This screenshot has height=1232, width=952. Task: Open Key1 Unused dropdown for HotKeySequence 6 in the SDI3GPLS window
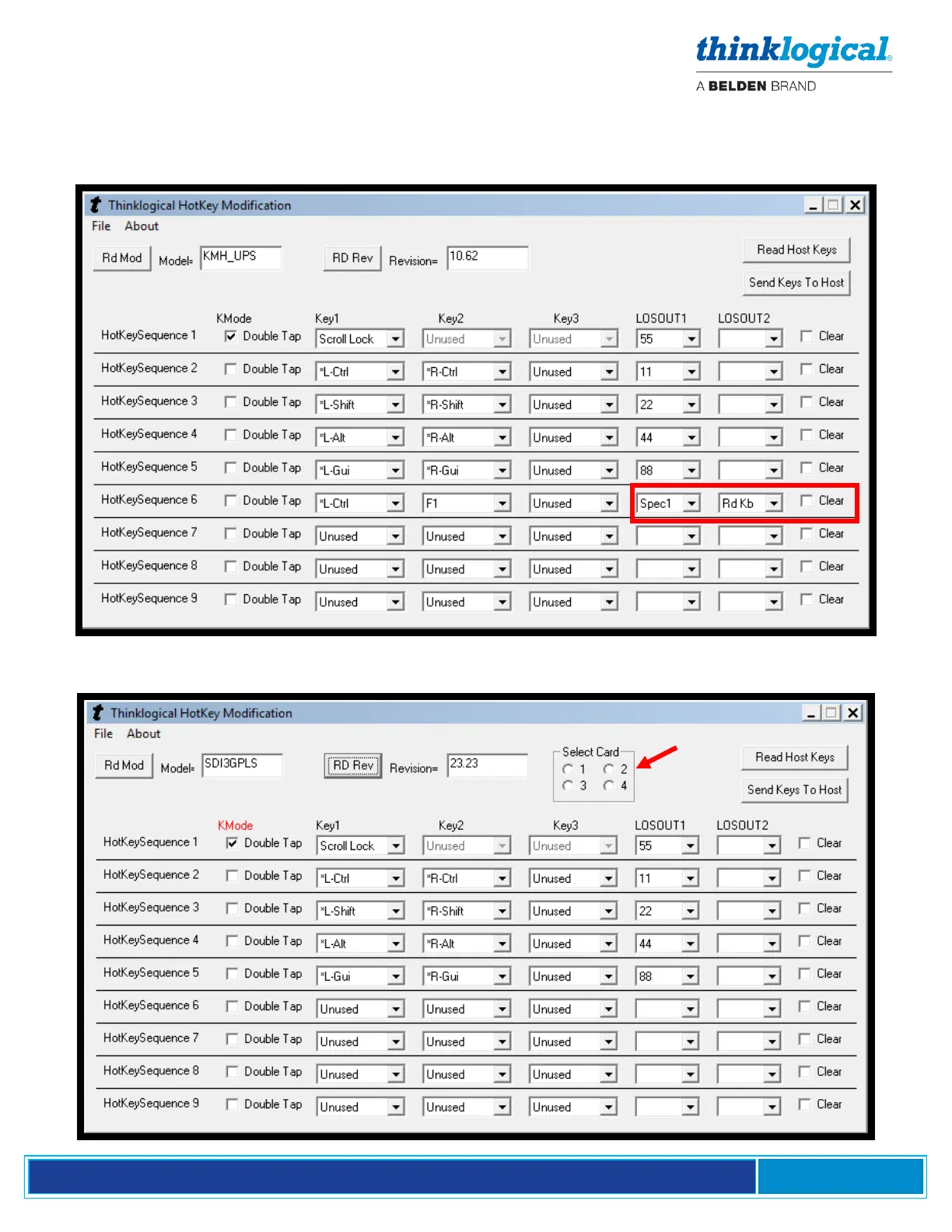[397, 1009]
